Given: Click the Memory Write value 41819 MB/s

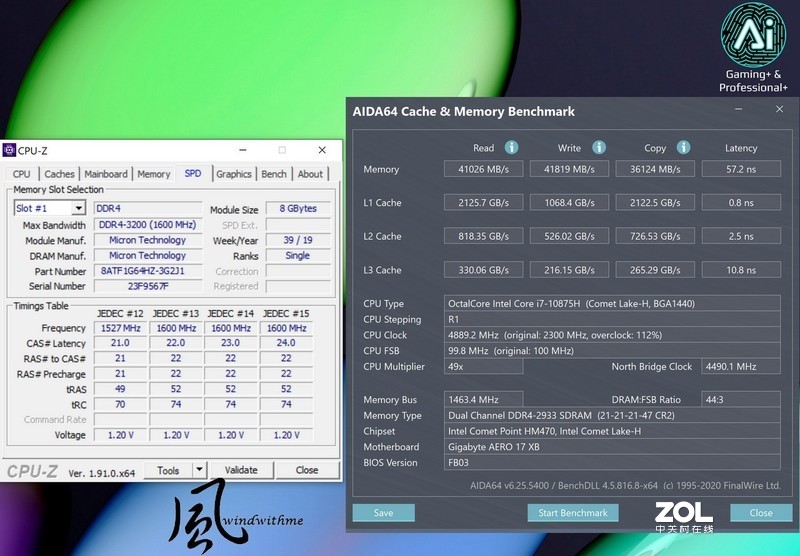Looking at the screenshot, I should point(569,169).
